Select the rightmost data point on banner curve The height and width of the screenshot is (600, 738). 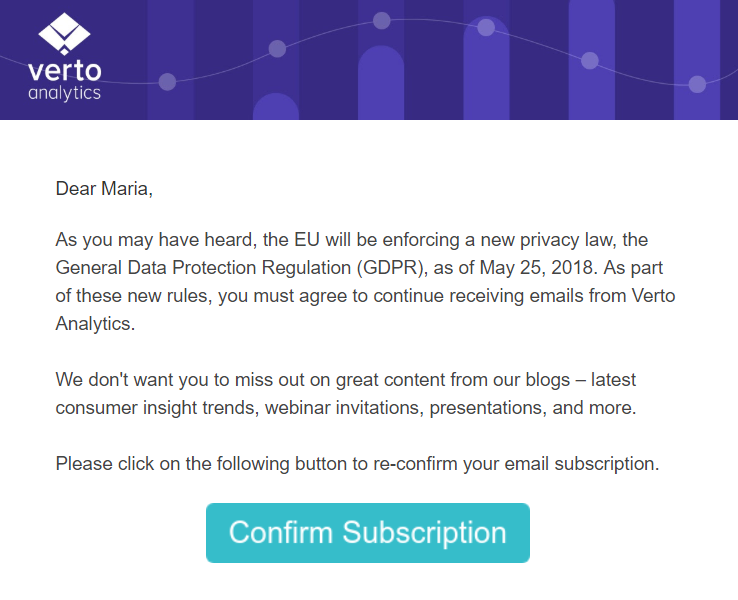697,85
